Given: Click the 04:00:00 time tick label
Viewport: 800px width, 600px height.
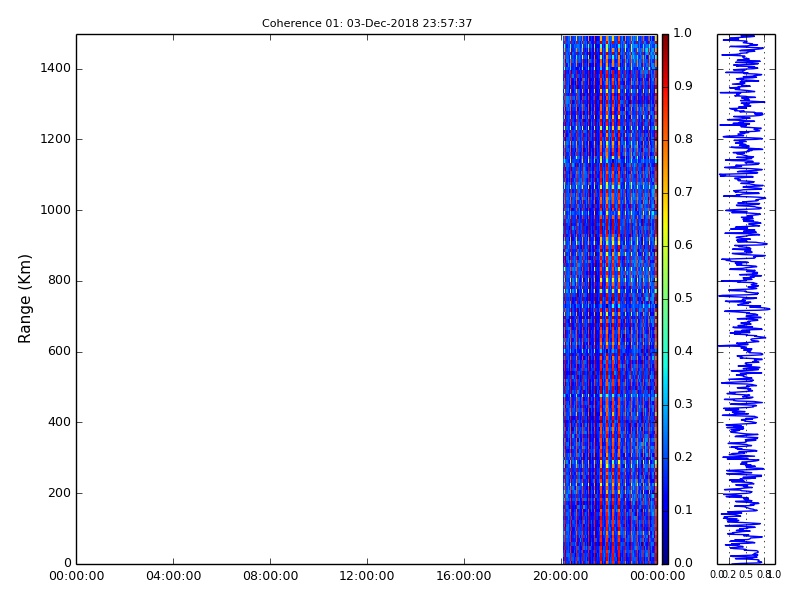Looking at the screenshot, I should [x=173, y=576].
